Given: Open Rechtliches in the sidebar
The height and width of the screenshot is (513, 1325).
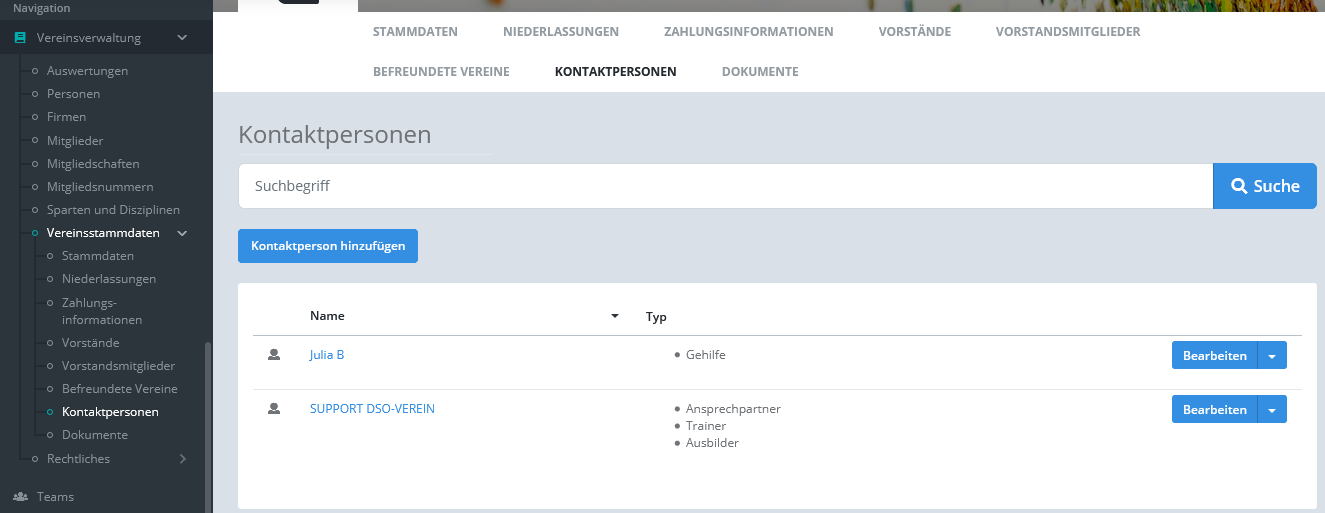Looking at the screenshot, I should coord(78,459).
